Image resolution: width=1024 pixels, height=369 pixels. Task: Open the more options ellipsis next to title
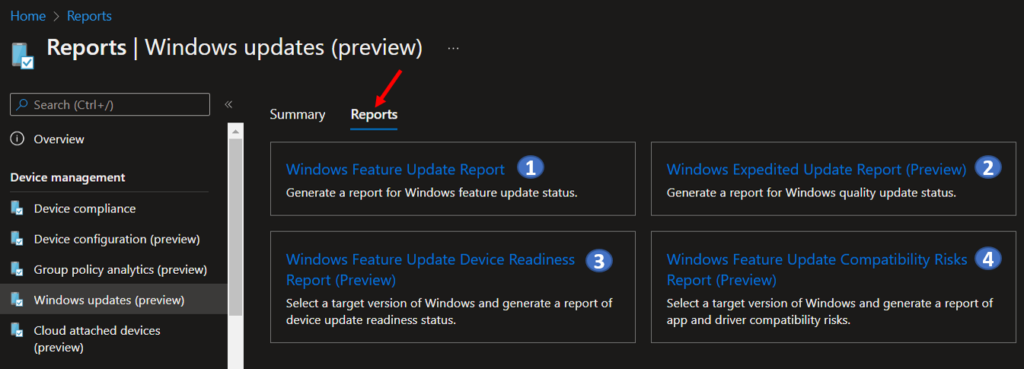pyautogui.click(x=453, y=48)
